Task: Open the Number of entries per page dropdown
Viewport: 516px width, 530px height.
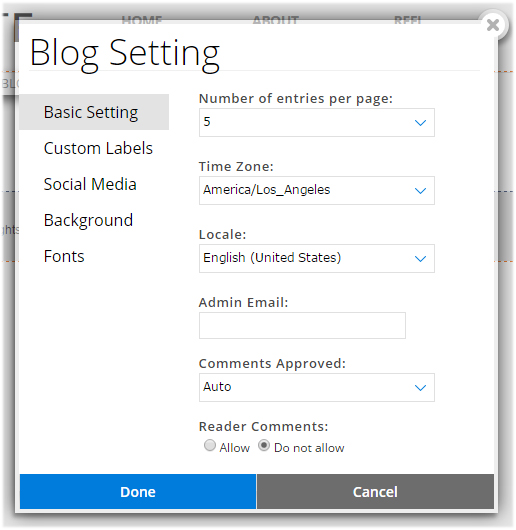Action: click(x=317, y=122)
